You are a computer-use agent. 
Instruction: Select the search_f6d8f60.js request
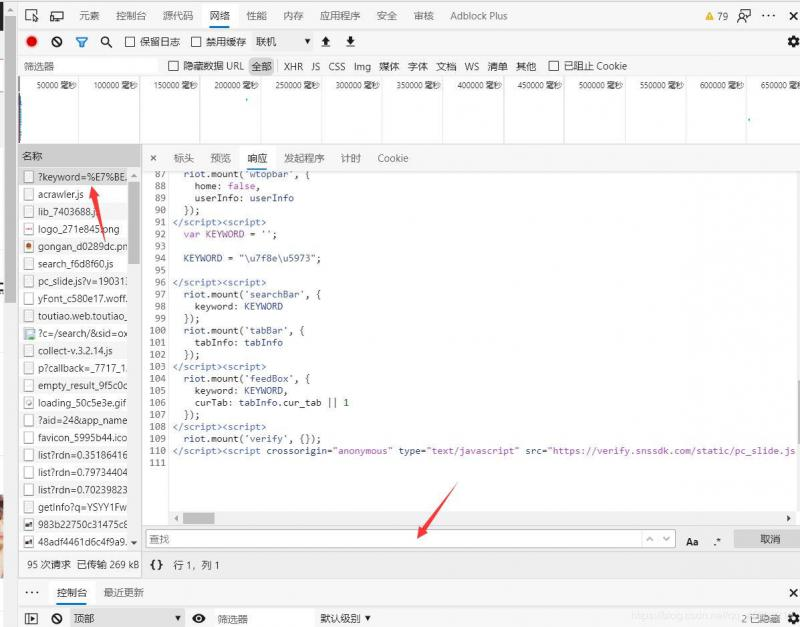pos(74,264)
